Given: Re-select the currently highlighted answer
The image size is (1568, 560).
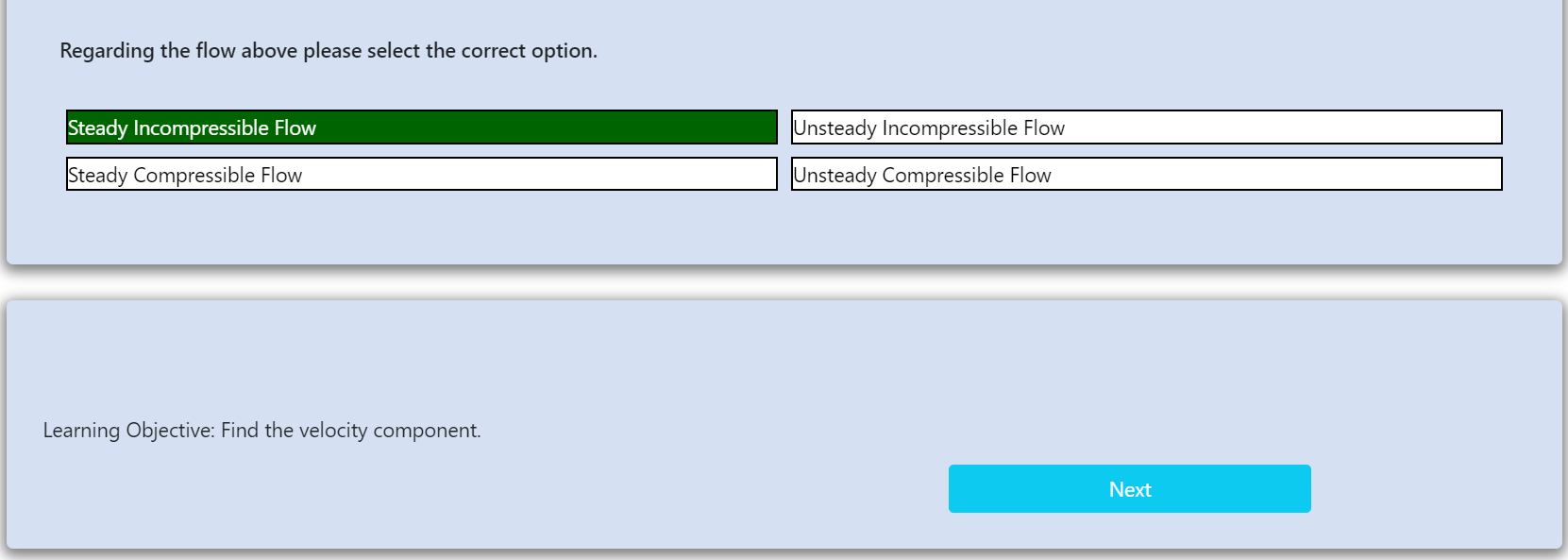Looking at the screenshot, I should point(421,127).
